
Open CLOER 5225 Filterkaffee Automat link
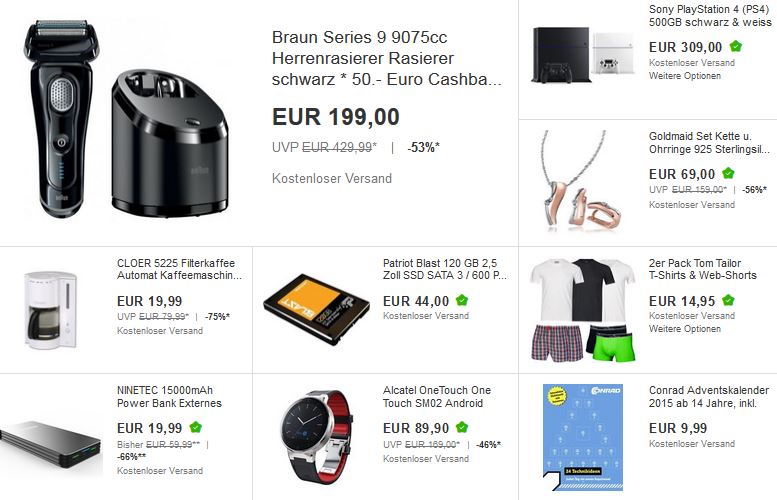click(x=179, y=269)
